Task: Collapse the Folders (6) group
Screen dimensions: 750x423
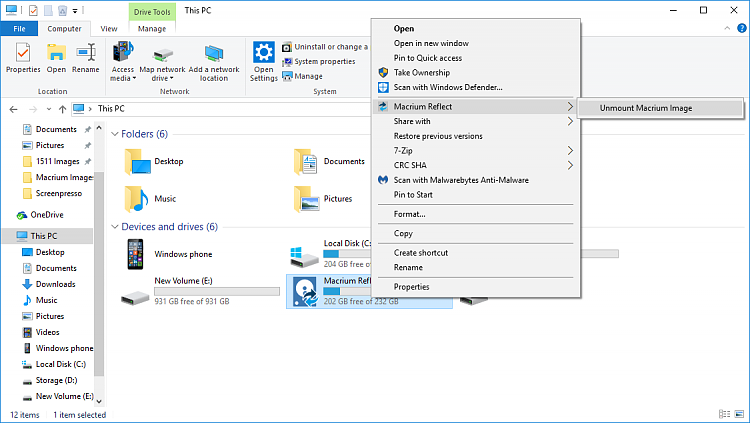Action: tap(115, 134)
